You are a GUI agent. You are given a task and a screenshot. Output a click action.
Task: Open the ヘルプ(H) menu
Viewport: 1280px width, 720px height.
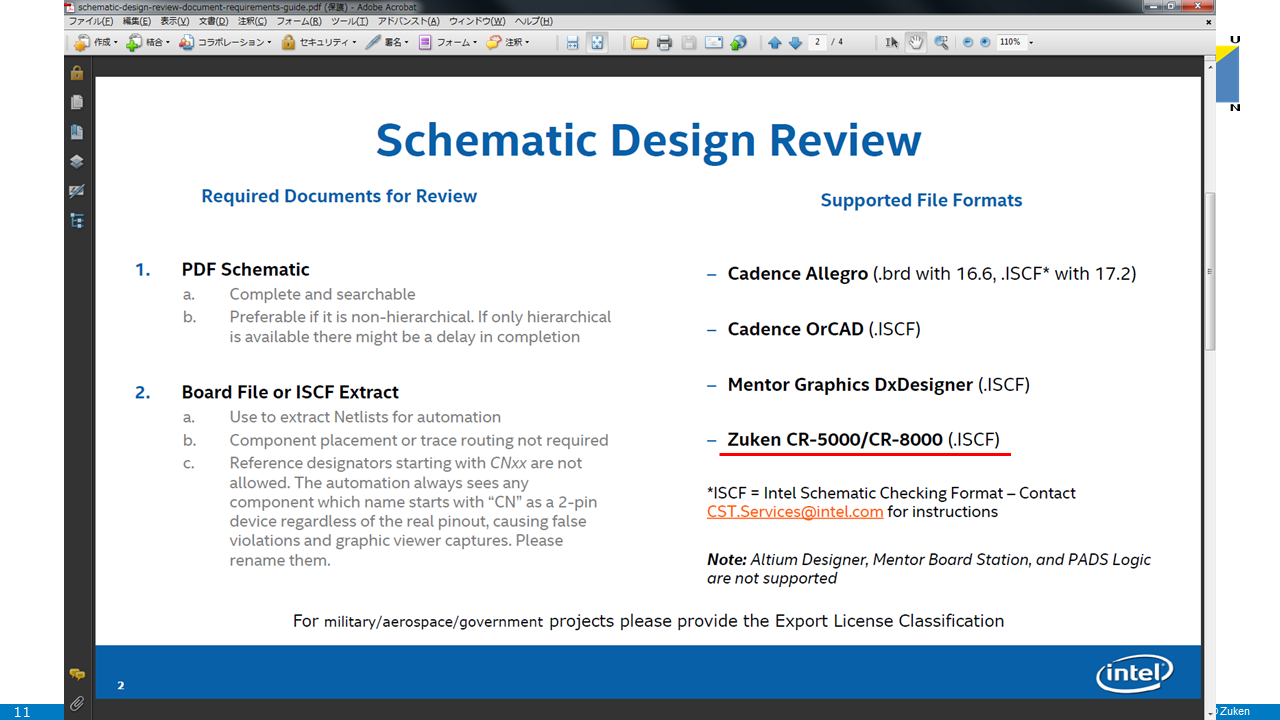pos(534,21)
